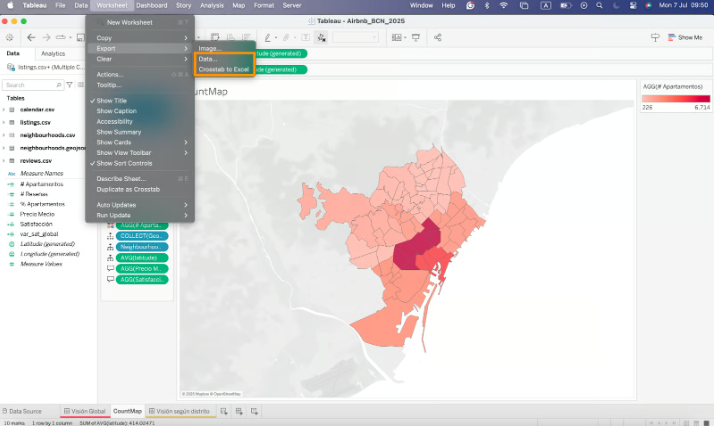Click the New Story icon in bottom bar

click(x=256, y=411)
